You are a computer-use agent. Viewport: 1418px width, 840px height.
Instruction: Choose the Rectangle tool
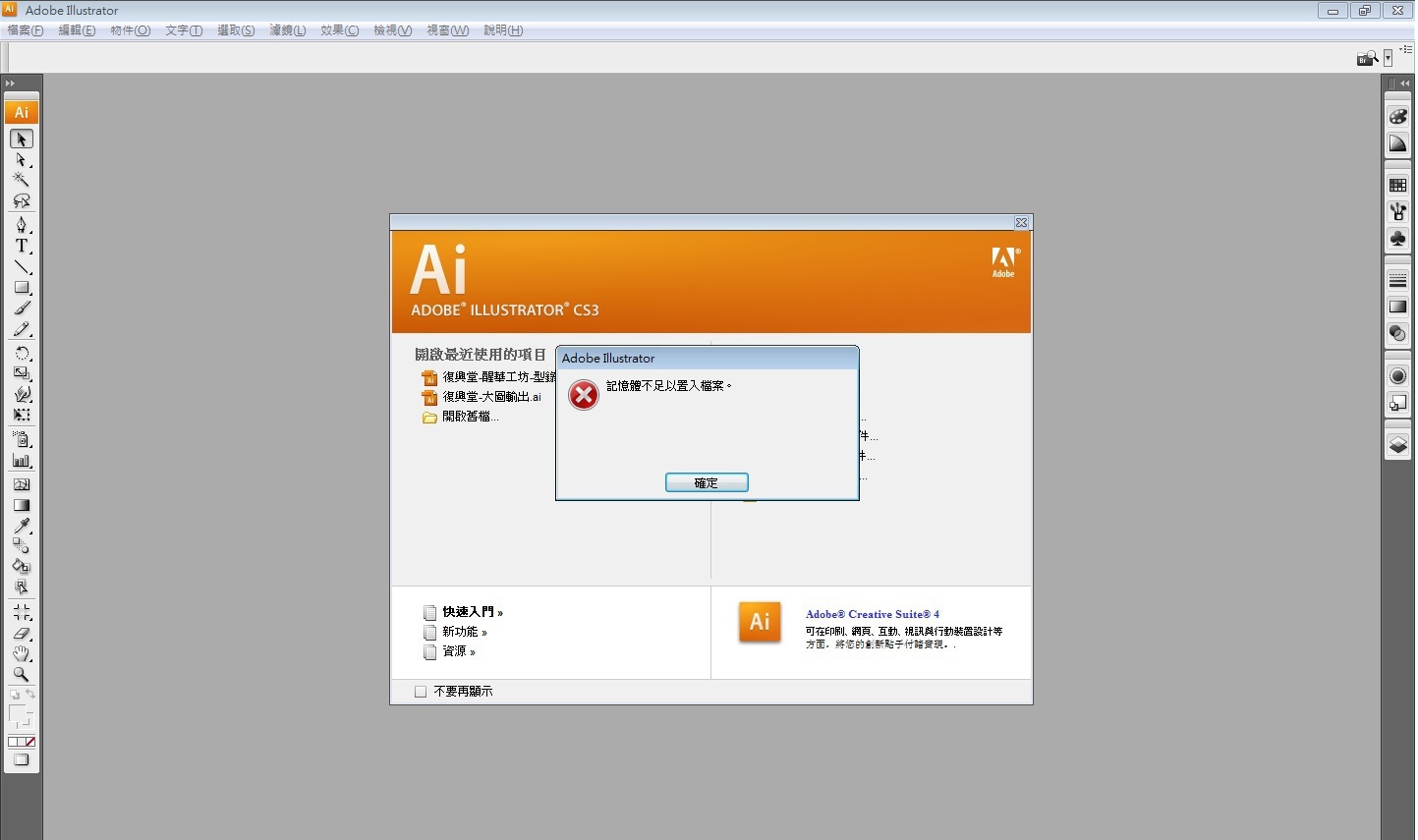[22, 287]
